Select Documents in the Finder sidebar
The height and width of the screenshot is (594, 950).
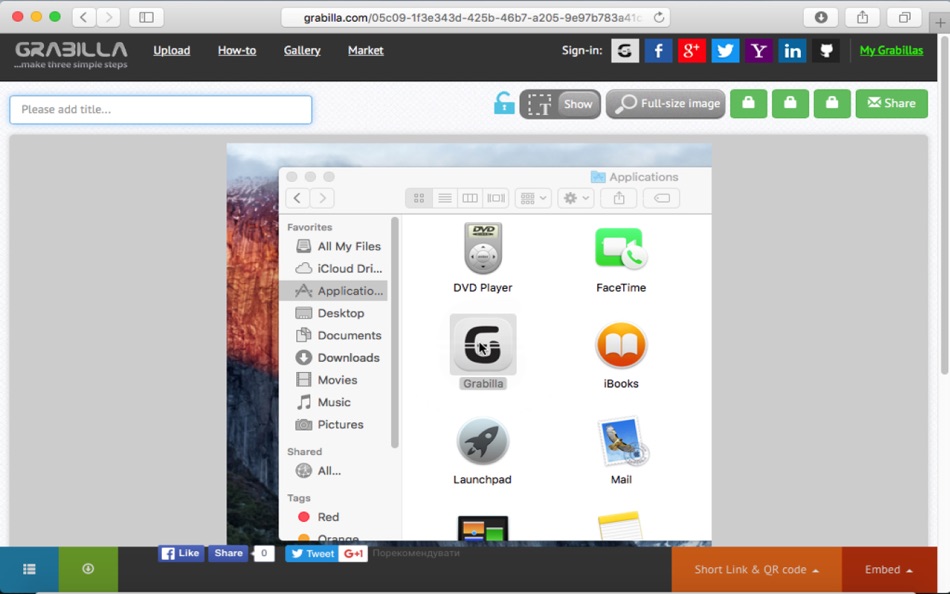(337, 335)
